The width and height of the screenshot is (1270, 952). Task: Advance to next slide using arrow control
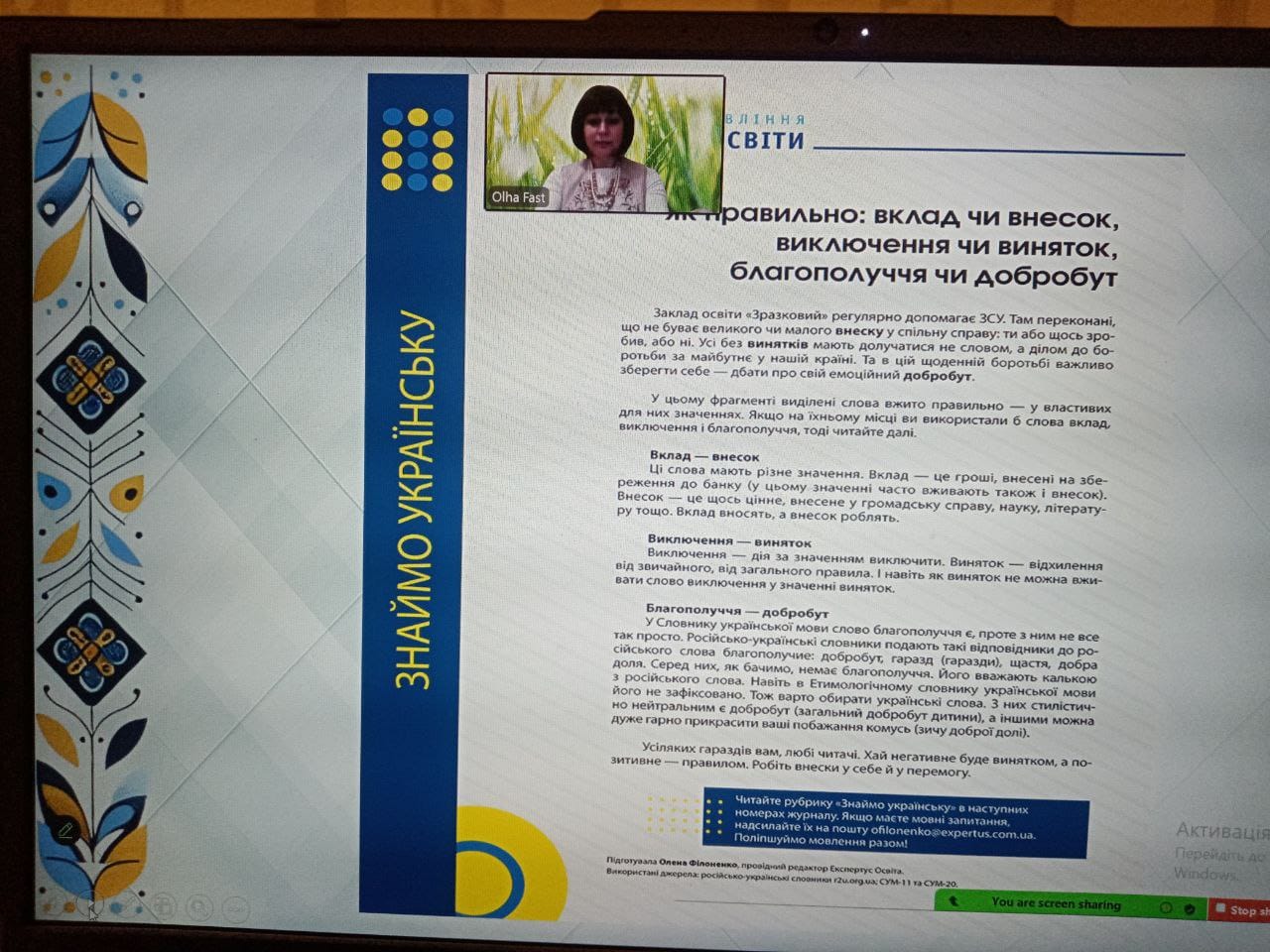click(x=91, y=904)
